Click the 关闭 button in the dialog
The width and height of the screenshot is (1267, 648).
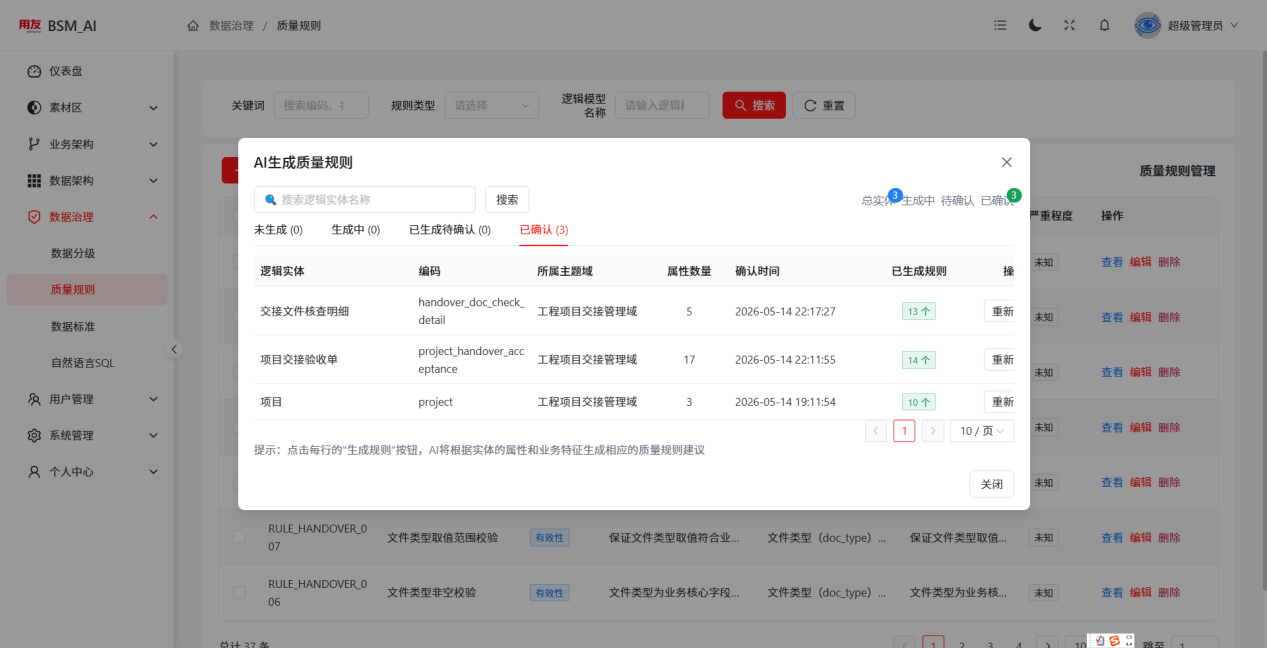991,484
